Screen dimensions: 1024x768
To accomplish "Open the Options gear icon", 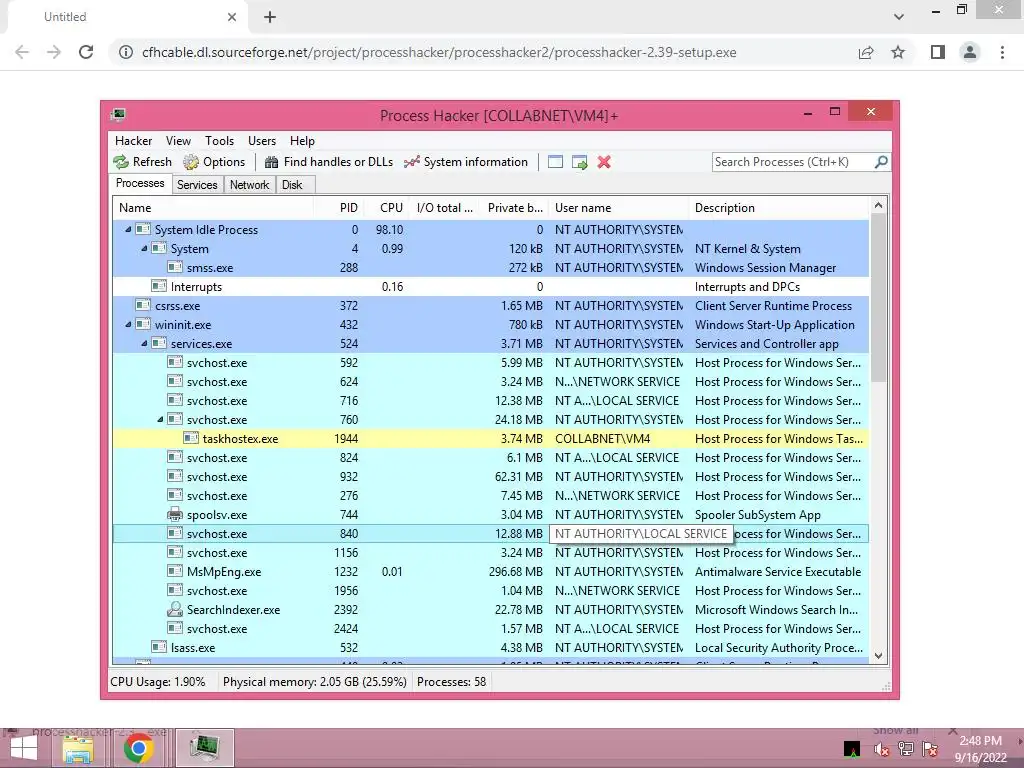I will pos(191,162).
